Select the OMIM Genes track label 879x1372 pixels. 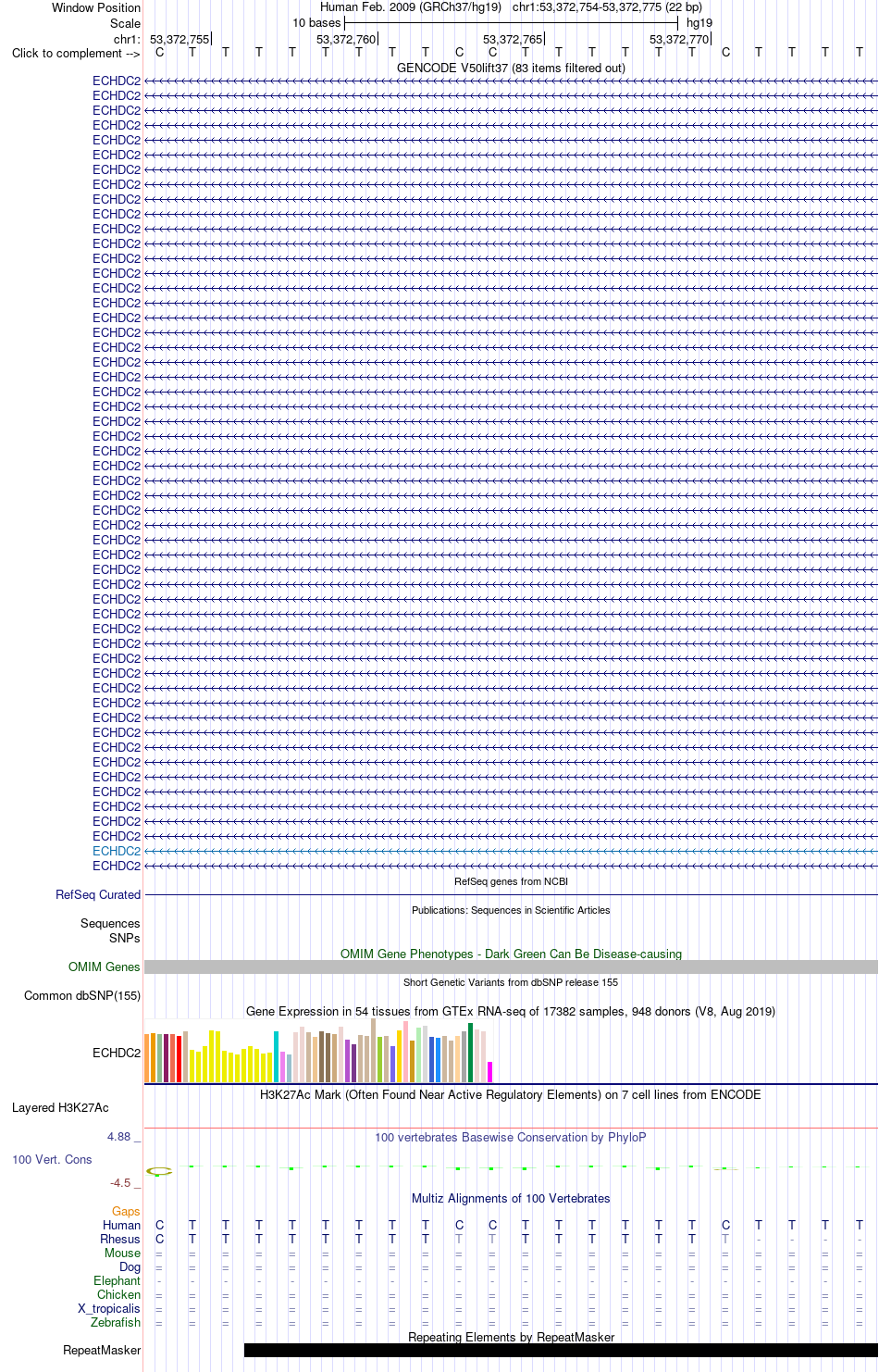click(105, 967)
